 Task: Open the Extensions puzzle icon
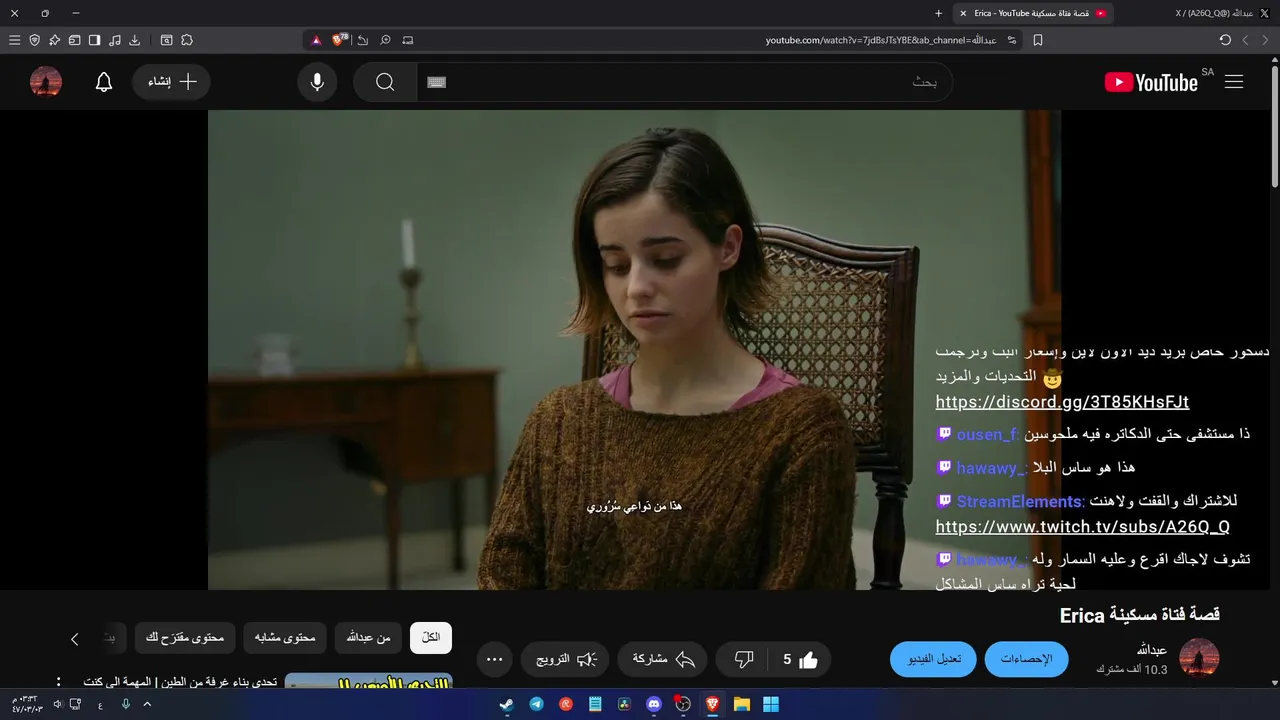pyautogui.click(x=187, y=40)
